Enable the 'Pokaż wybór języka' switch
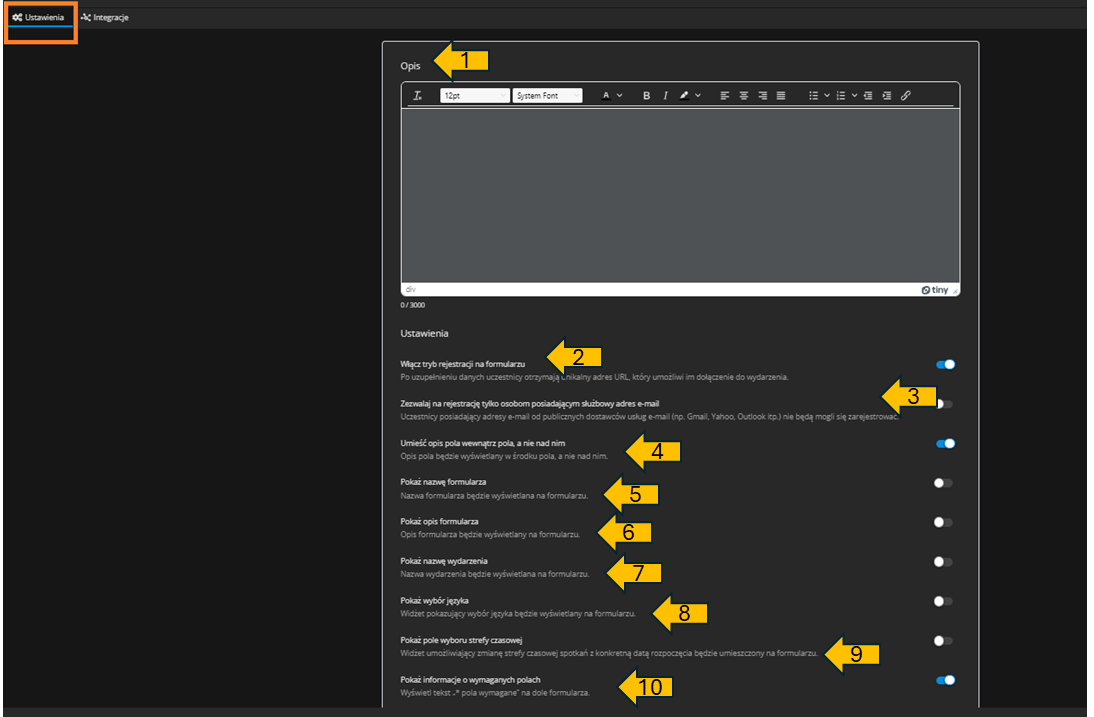This screenshot has width=1094, height=717. tap(943, 601)
